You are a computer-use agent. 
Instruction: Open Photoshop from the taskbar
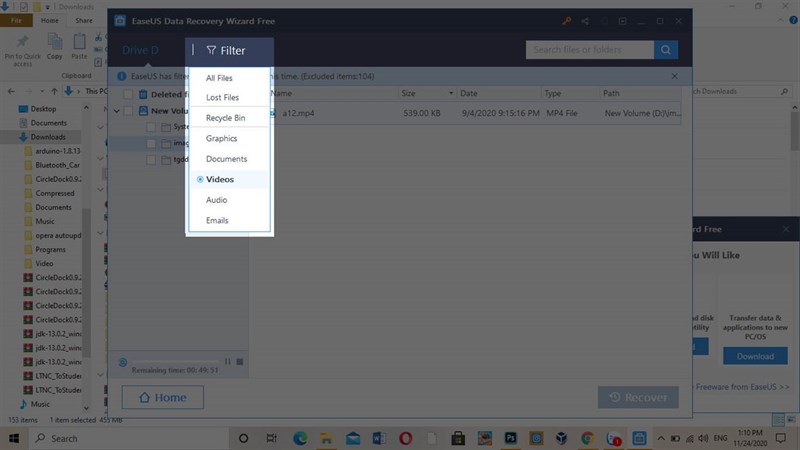pos(510,438)
